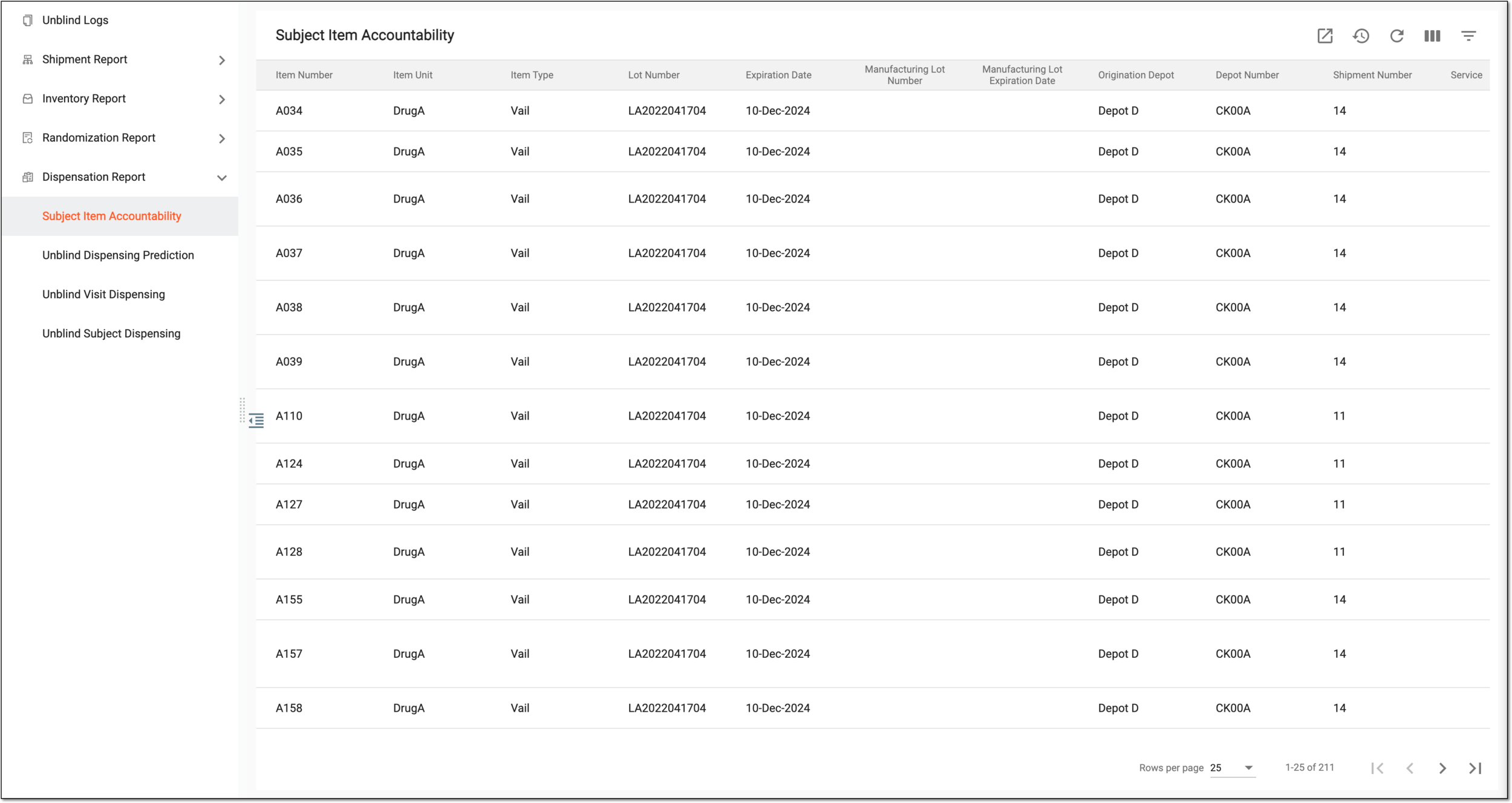Click the Shipment Report hierarchy icon

[x=27, y=59]
